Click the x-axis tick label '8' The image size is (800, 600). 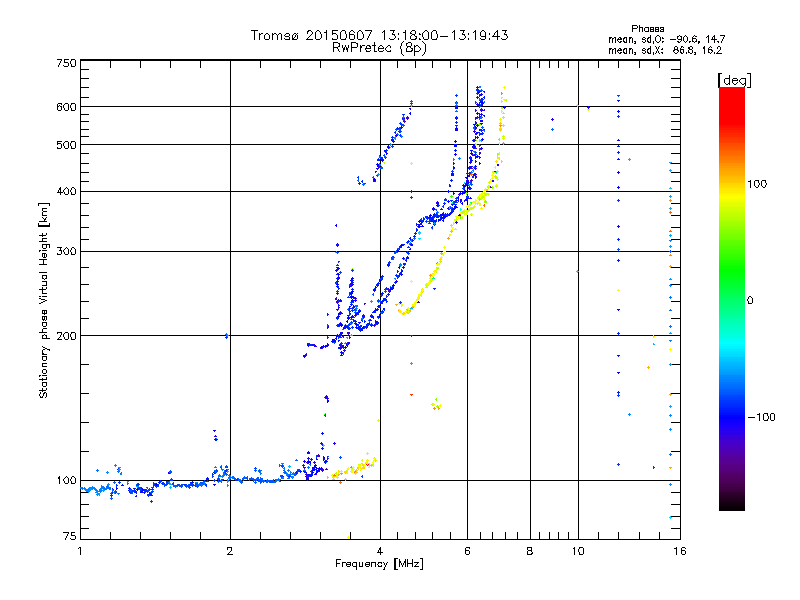tap(530, 551)
